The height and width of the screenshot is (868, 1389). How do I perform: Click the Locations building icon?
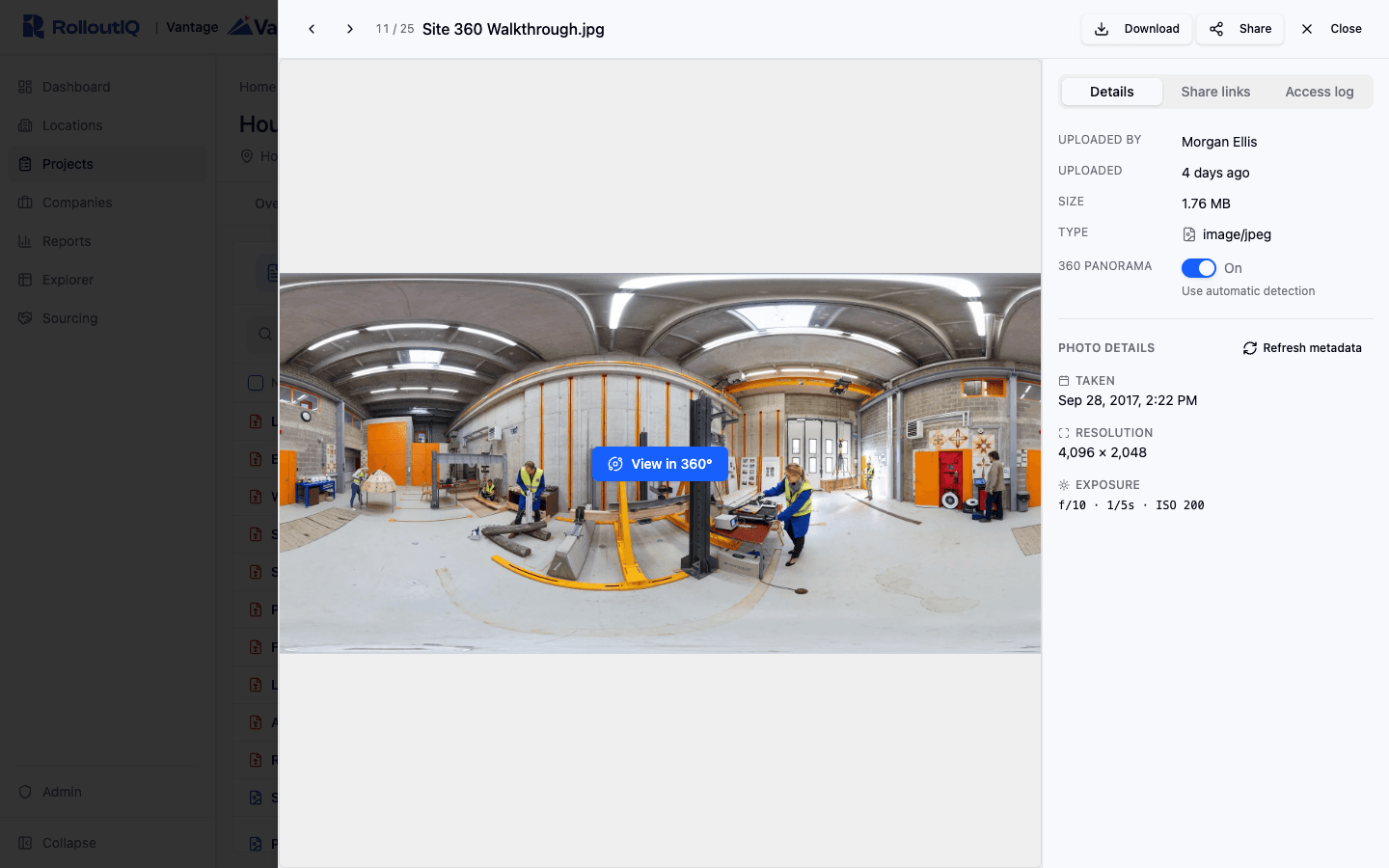click(x=25, y=125)
